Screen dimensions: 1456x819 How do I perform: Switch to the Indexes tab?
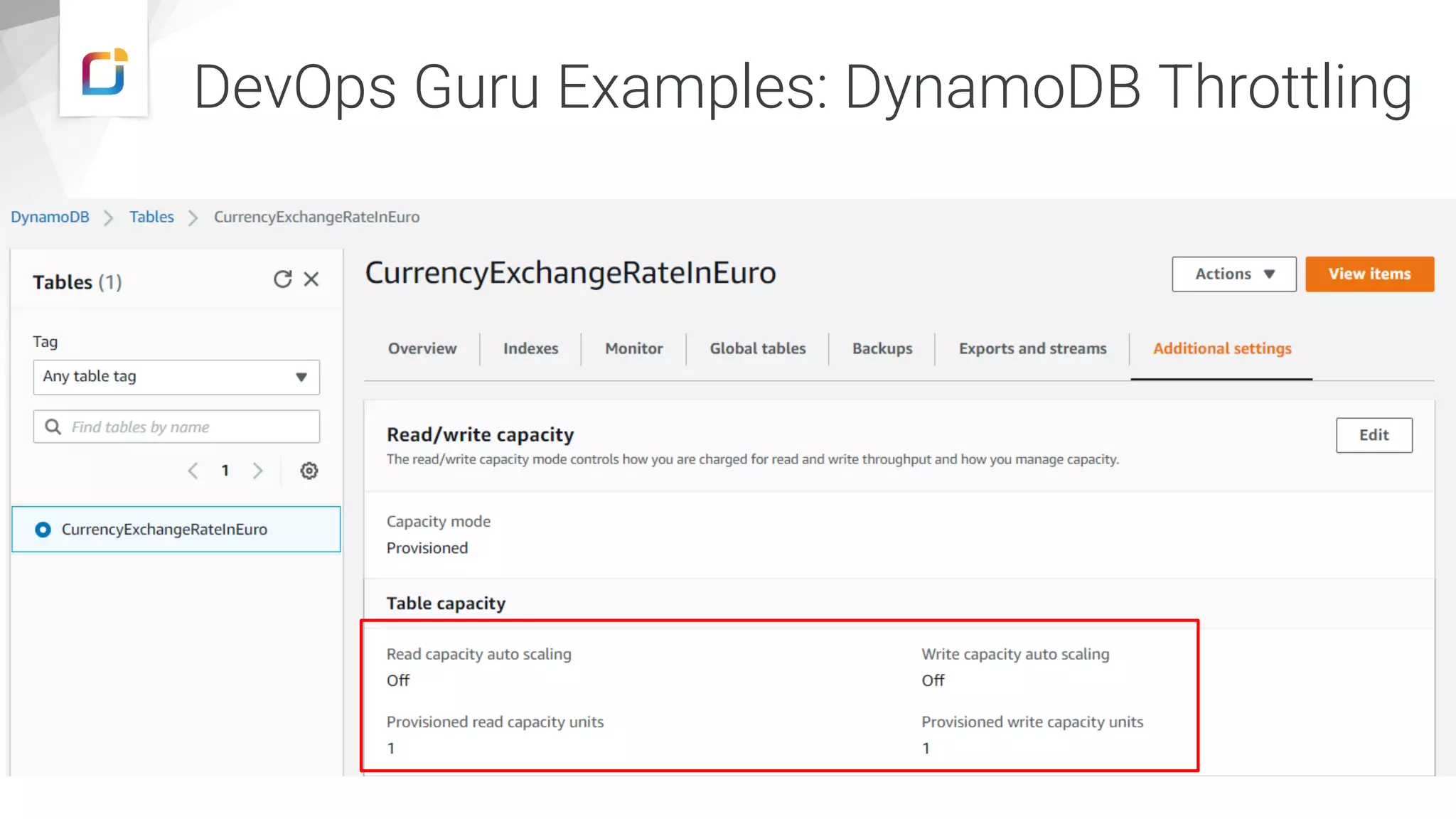(531, 348)
